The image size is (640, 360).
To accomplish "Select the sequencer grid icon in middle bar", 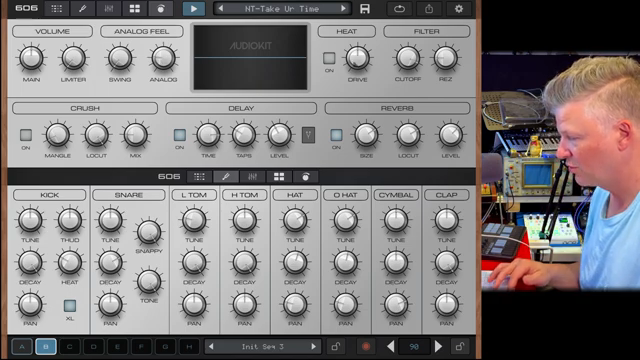I will coord(199,177).
